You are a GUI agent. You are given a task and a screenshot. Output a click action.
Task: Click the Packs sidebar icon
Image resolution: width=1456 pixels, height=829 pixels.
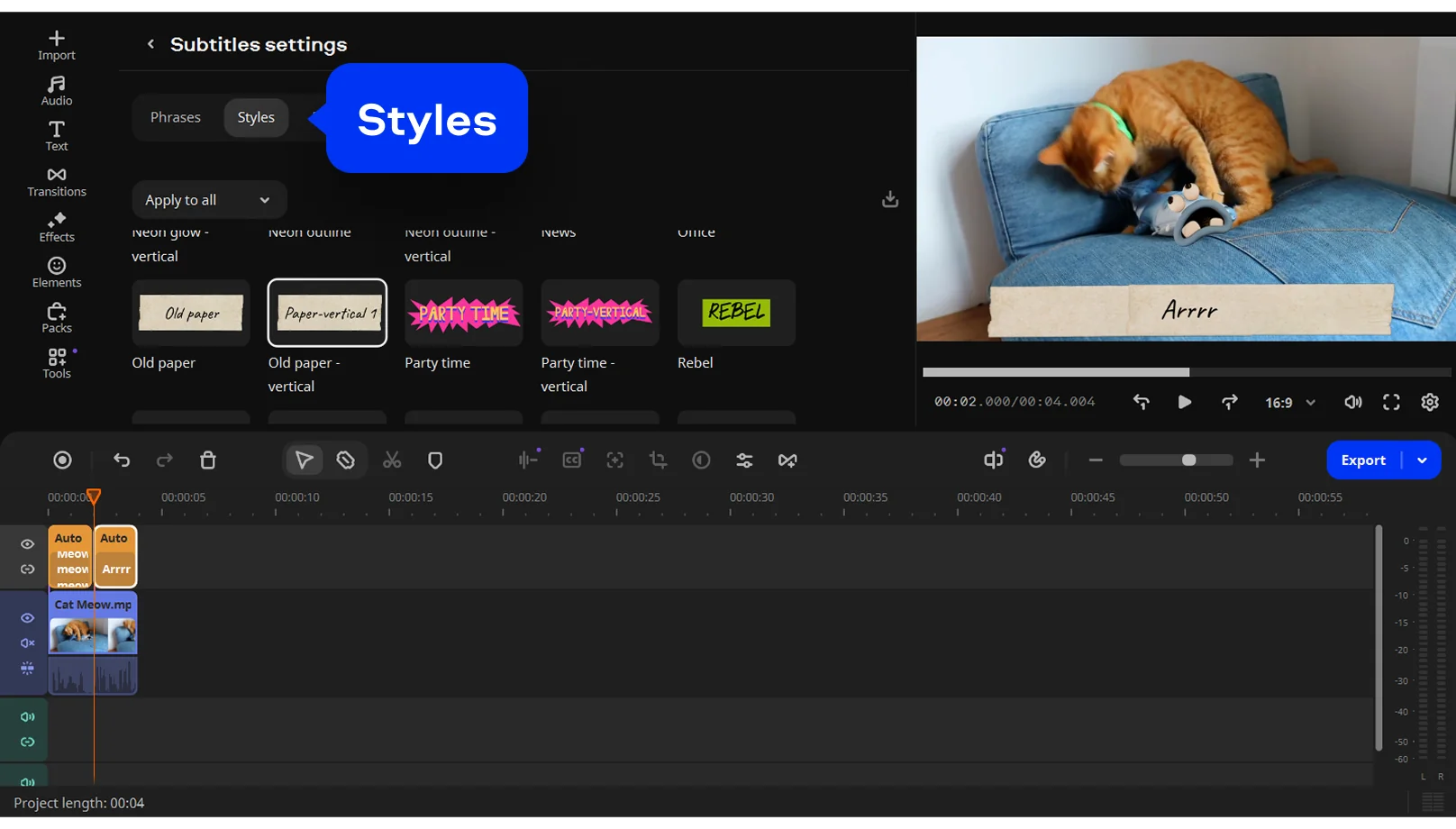[56, 318]
